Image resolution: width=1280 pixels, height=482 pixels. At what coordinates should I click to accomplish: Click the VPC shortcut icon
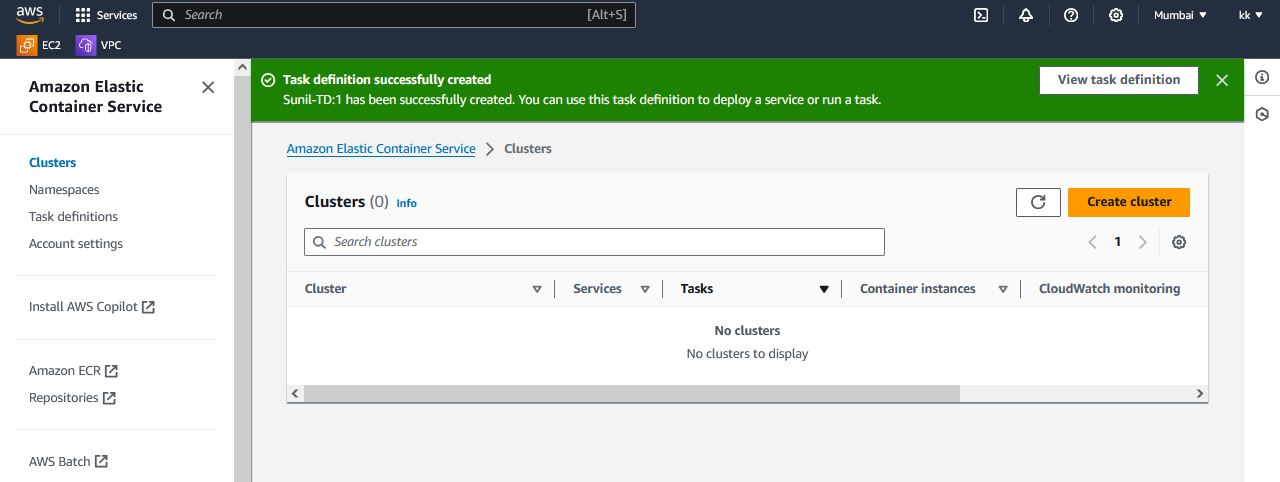point(86,45)
